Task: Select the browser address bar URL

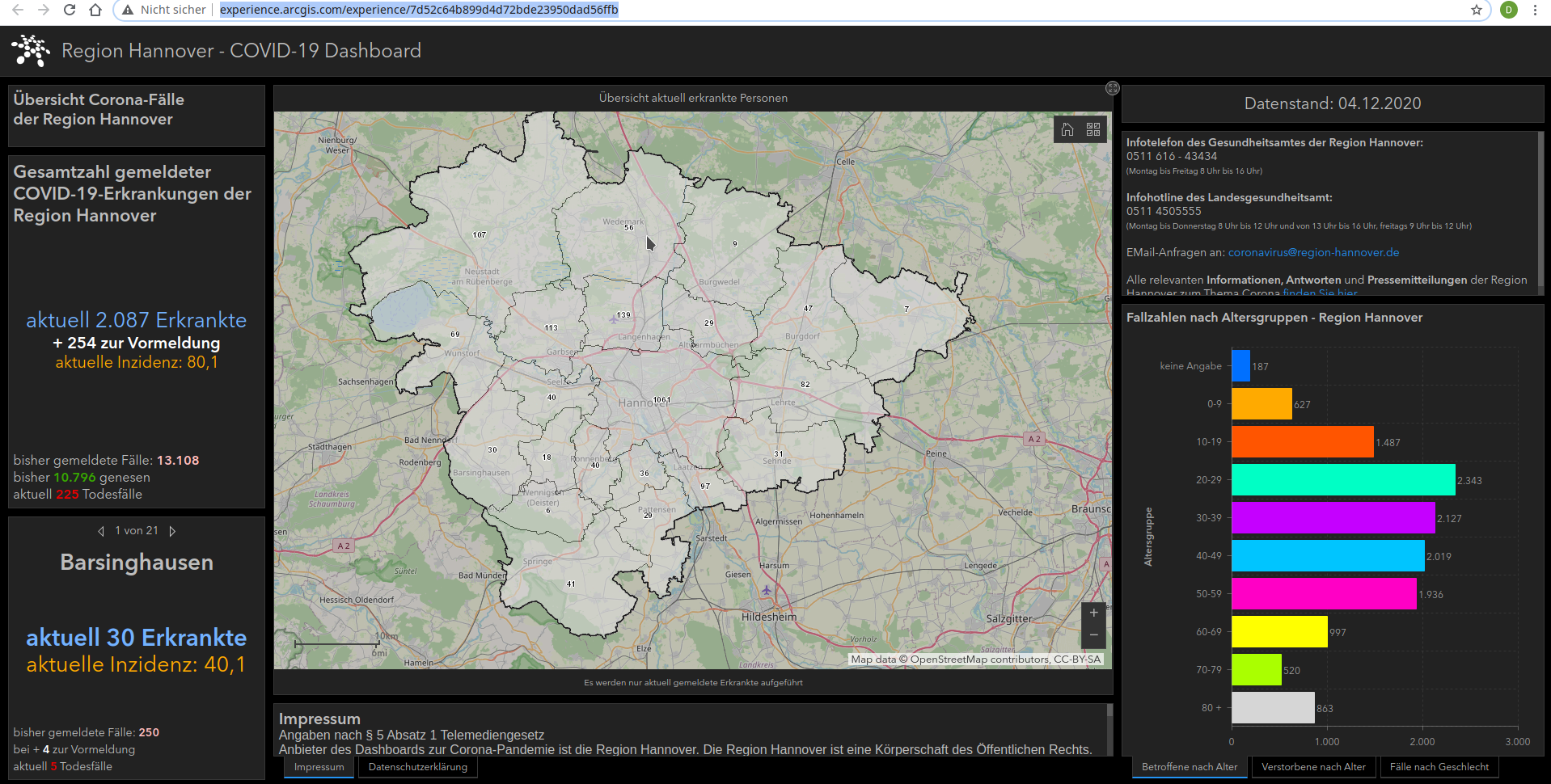Action: [x=419, y=10]
